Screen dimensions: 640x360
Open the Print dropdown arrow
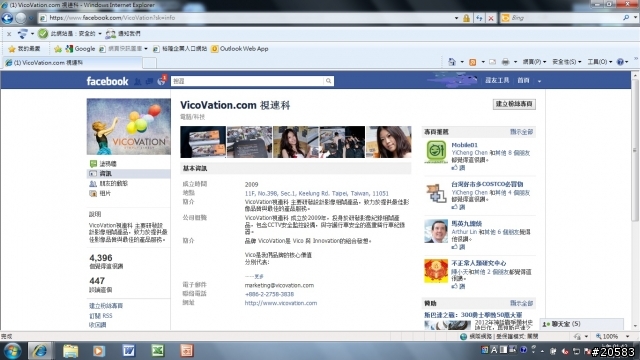[x=515, y=62]
